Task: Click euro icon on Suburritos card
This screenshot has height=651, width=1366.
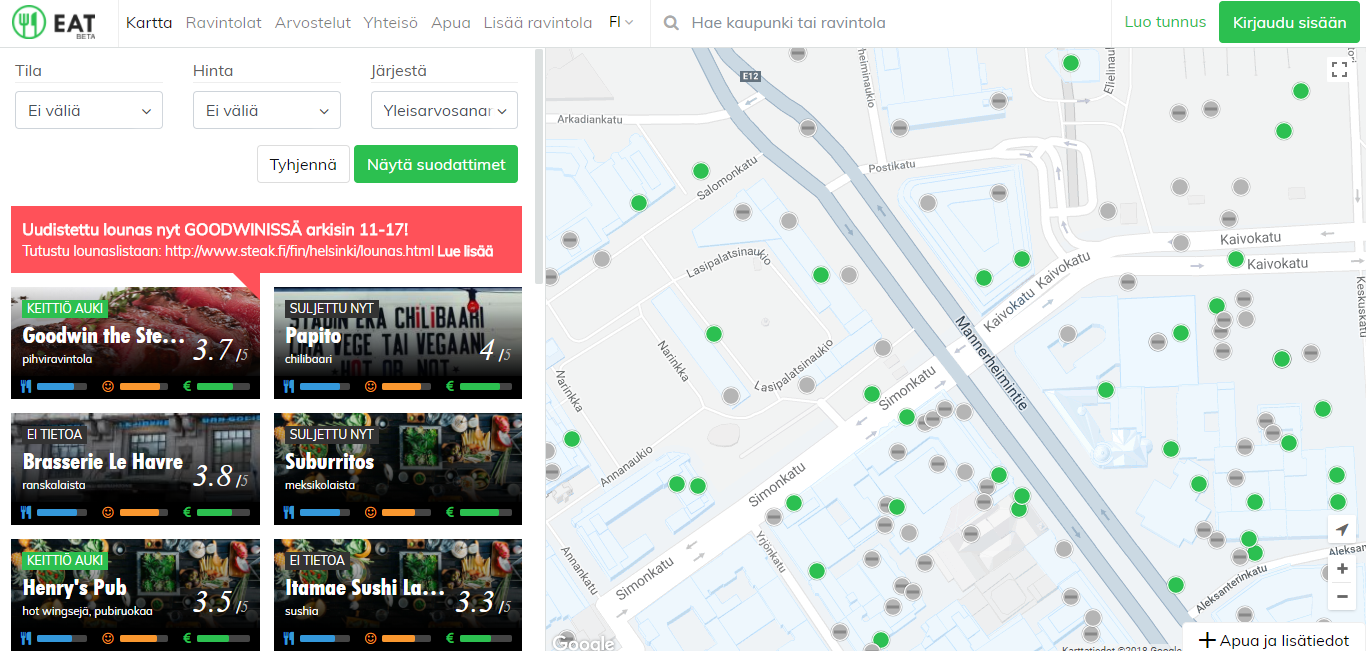Action: pos(450,512)
